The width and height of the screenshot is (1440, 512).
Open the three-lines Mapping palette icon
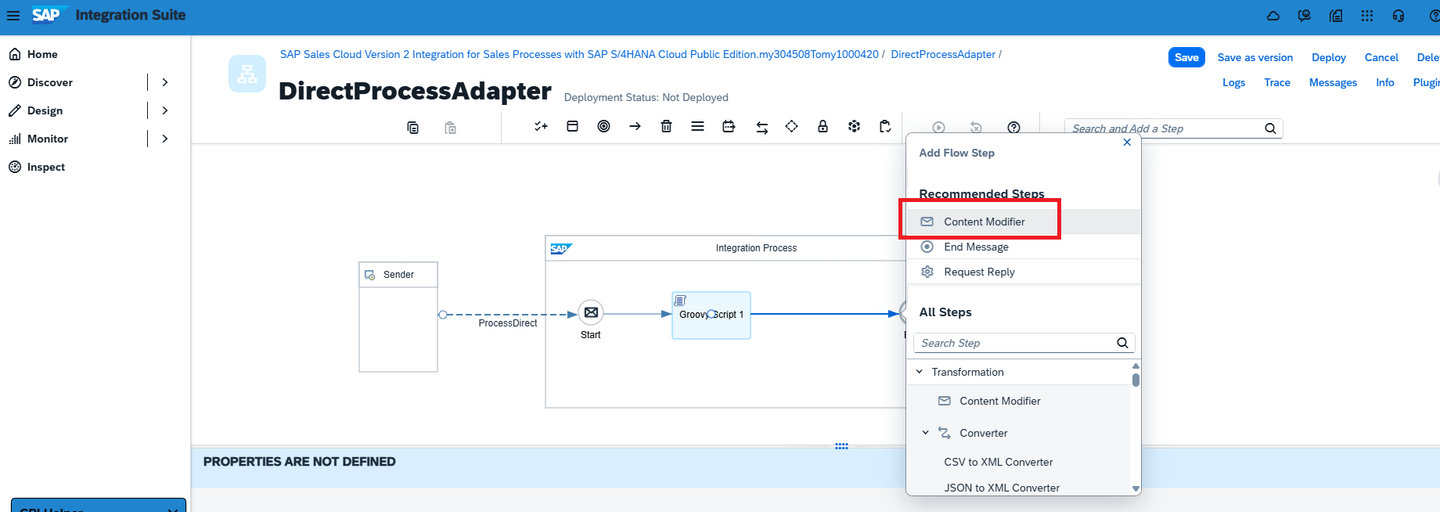point(698,127)
